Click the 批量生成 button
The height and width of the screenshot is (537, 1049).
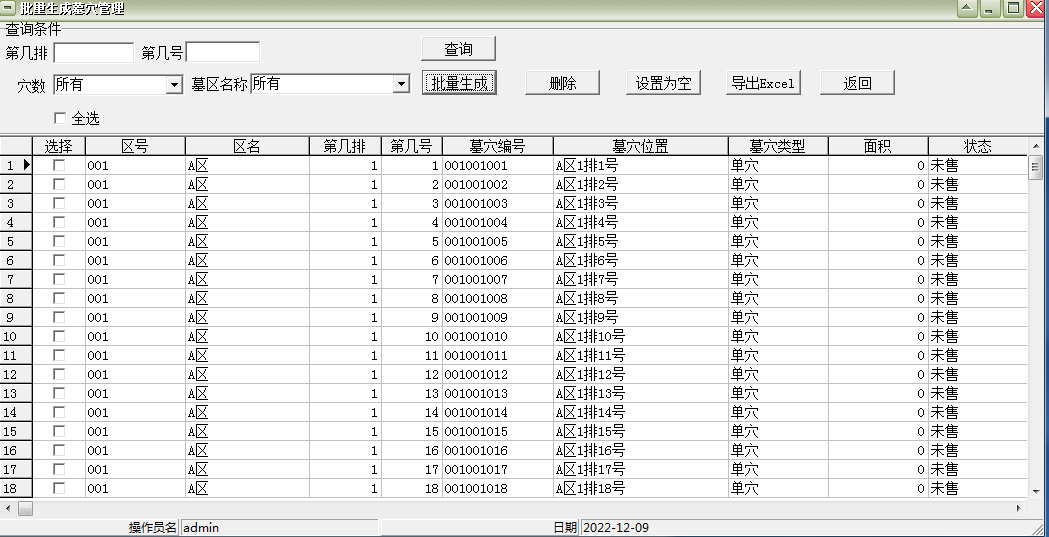click(x=459, y=83)
